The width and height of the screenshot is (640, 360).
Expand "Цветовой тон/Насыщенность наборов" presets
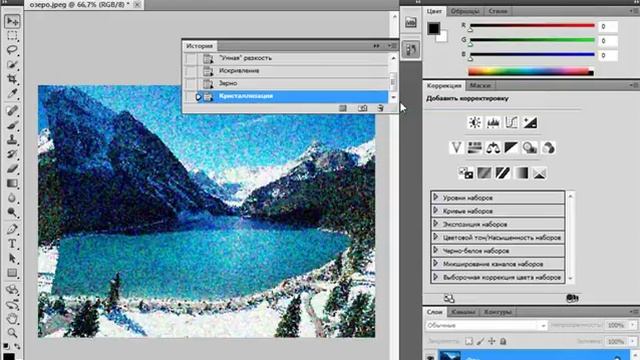point(436,237)
